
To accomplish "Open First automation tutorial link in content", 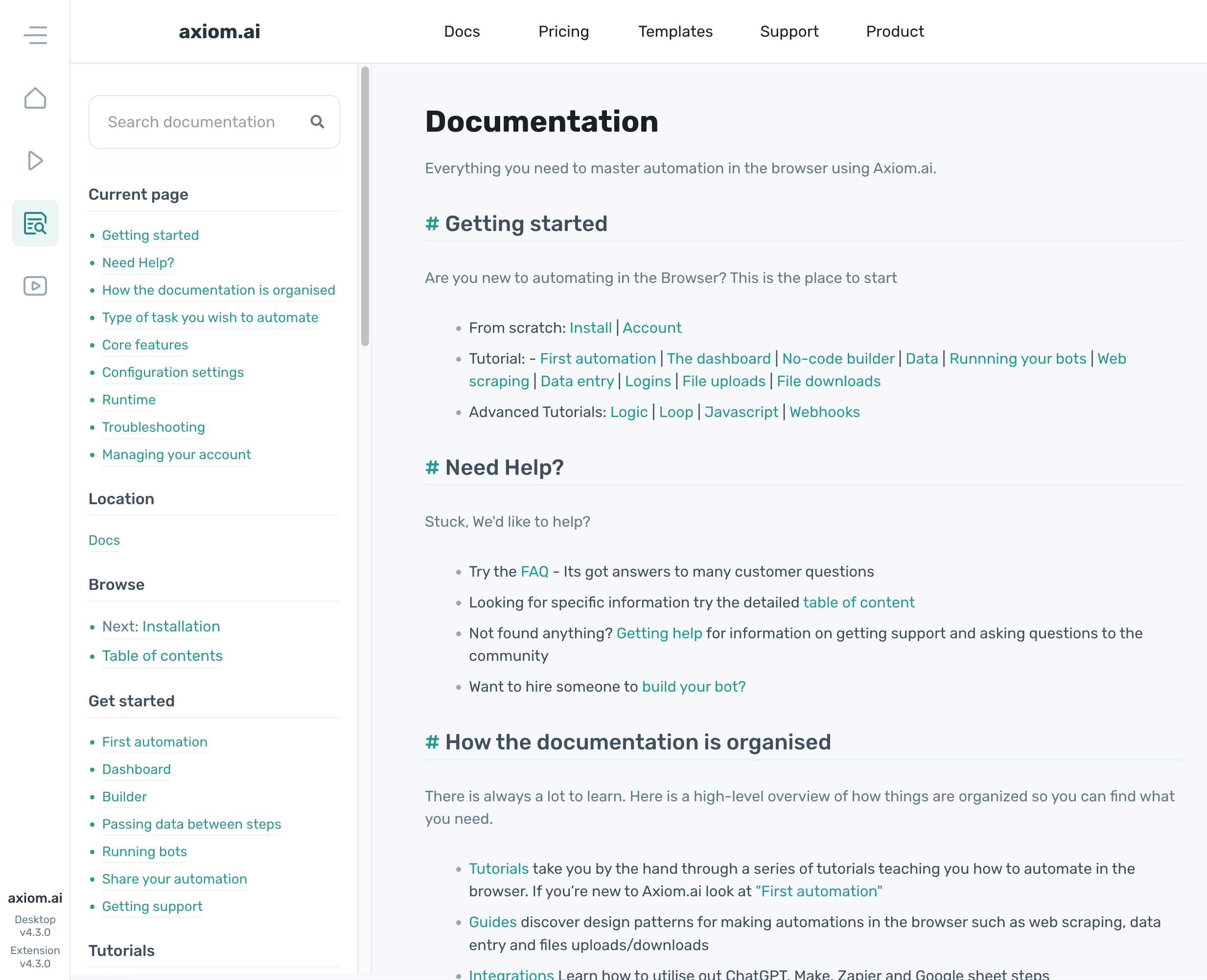I will (598, 358).
